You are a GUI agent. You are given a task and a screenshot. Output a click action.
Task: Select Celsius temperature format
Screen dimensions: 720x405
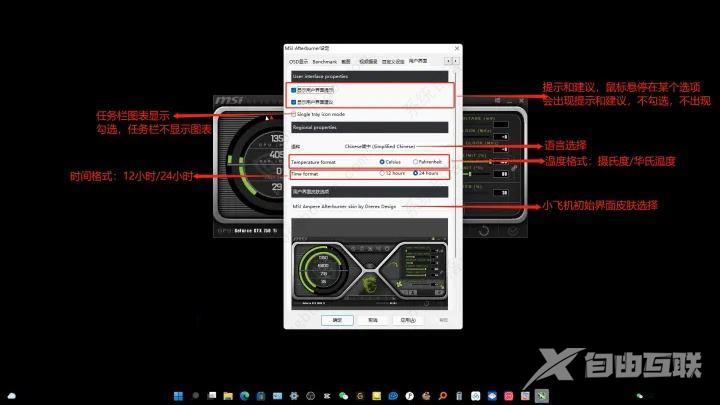(382, 162)
